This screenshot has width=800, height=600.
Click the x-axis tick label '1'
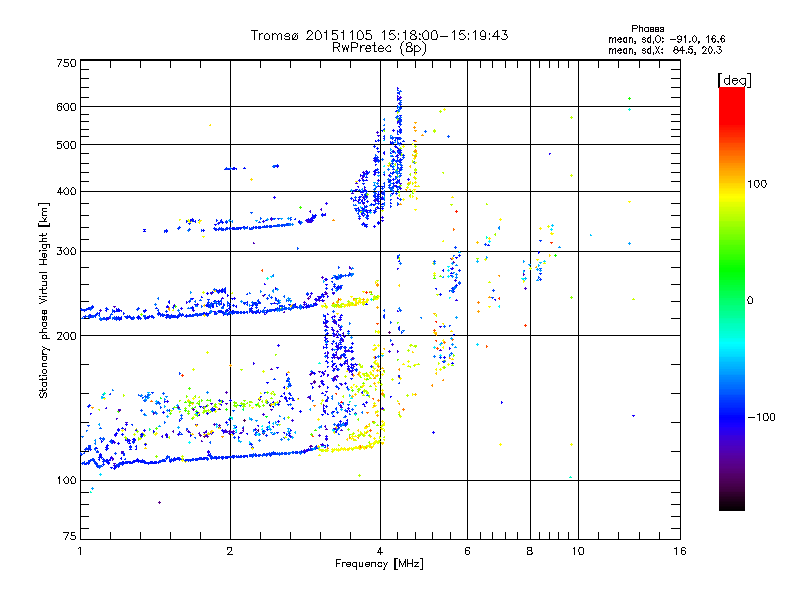pyautogui.click(x=80, y=551)
